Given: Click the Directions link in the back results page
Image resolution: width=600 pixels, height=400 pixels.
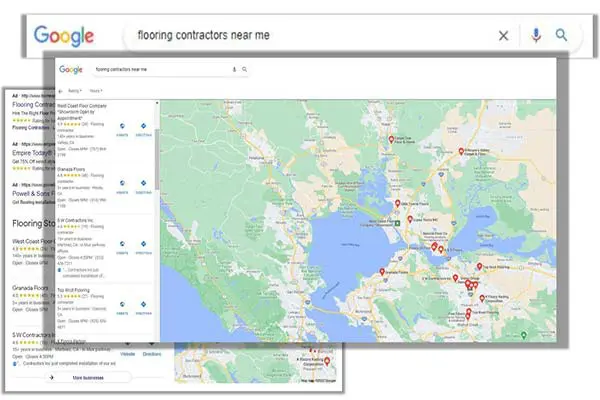Looking at the screenshot, I should point(152,354).
